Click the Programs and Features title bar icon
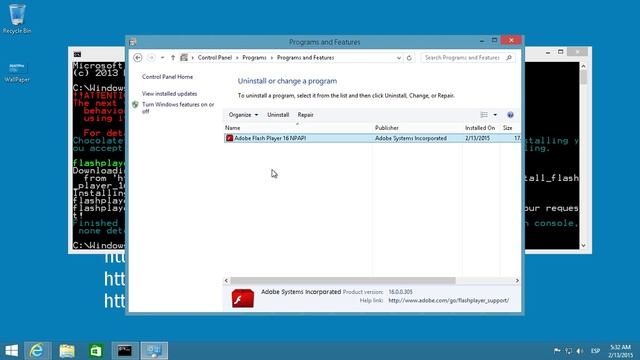The width and height of the screenshot is (640, 360). click(x=133, y=42)
